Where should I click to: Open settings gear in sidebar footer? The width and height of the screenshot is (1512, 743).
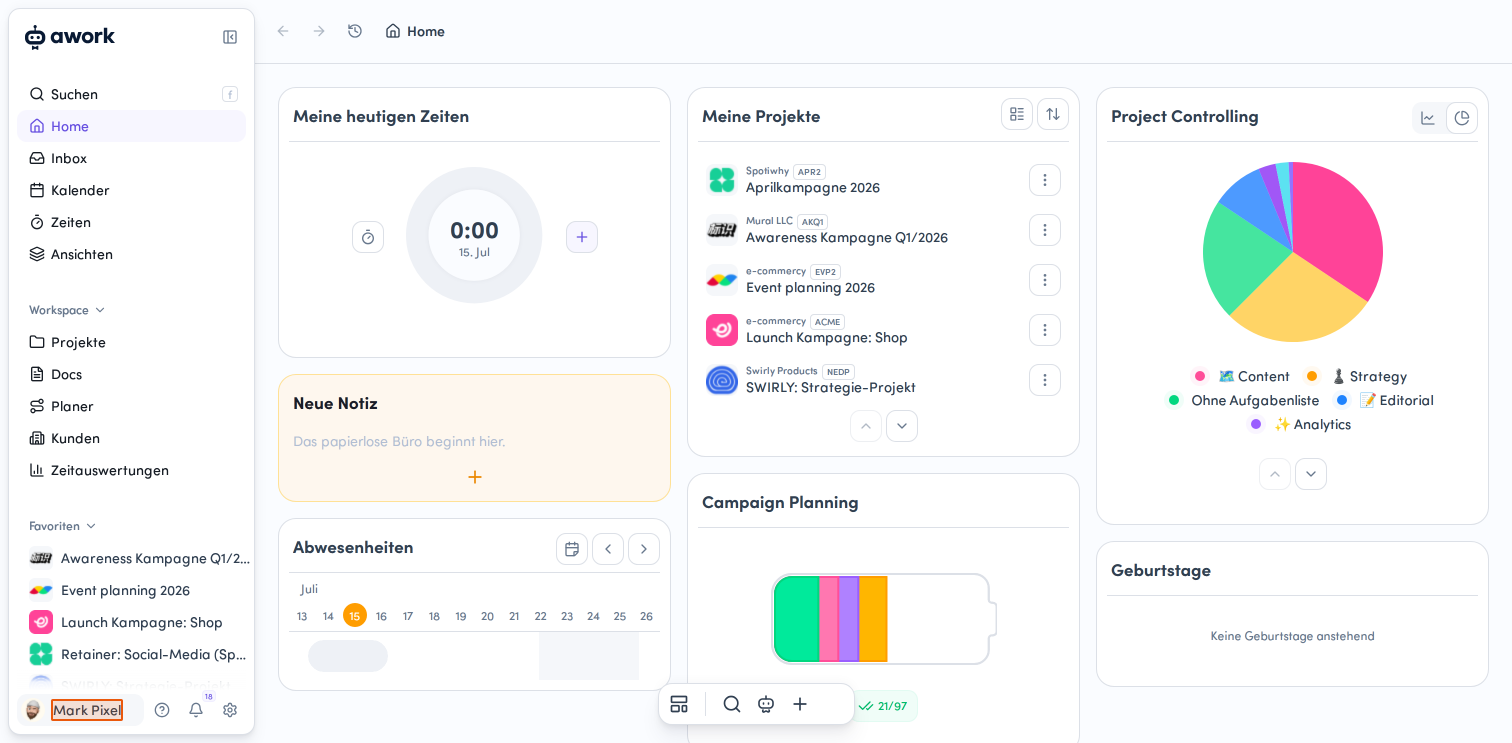tap(230, 710)
